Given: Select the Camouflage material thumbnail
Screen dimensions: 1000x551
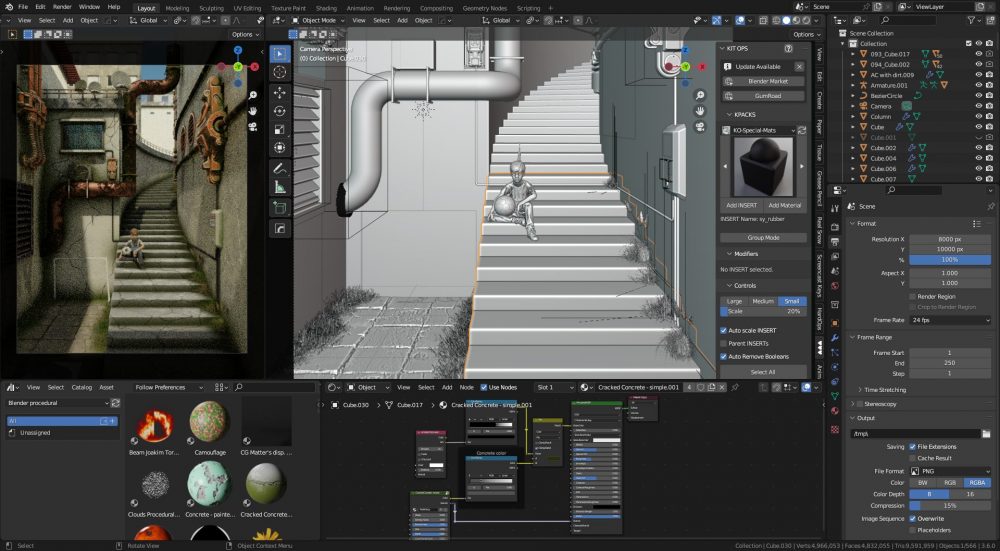Looking at the screenshot, I should (209, 420).
